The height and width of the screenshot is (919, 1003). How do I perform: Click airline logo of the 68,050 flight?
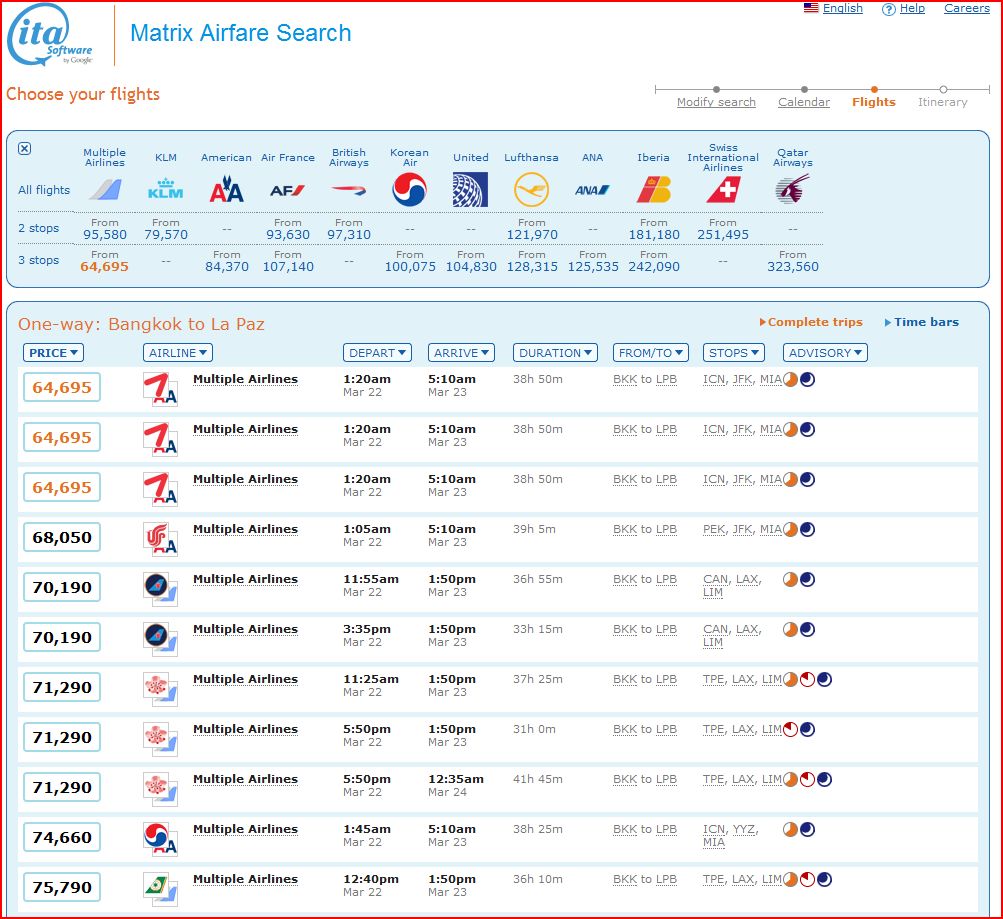click(160, 538)
